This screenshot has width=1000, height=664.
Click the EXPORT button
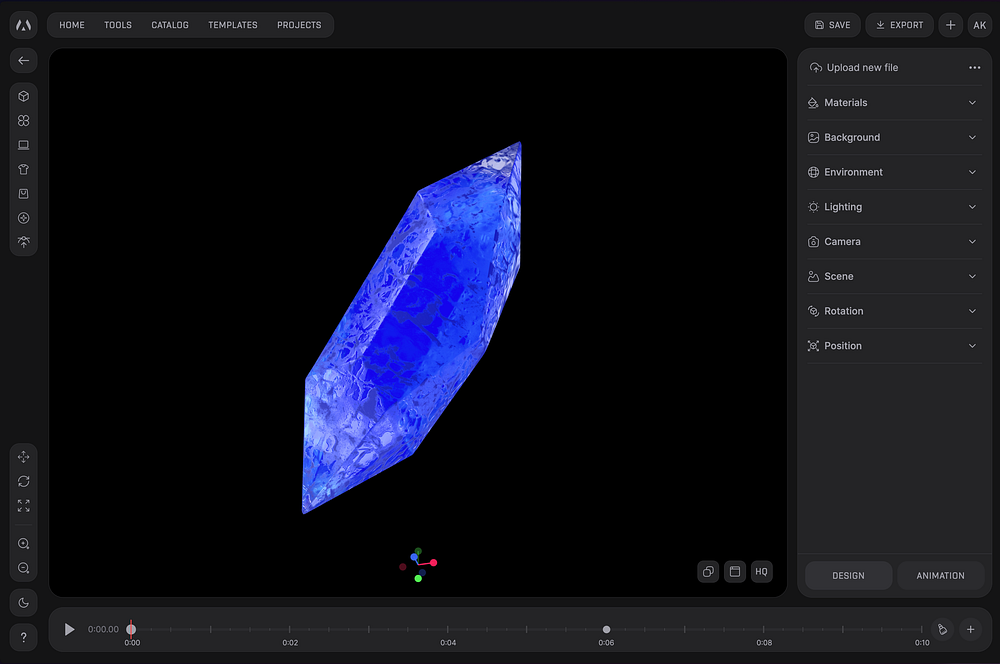click(899, 25)
